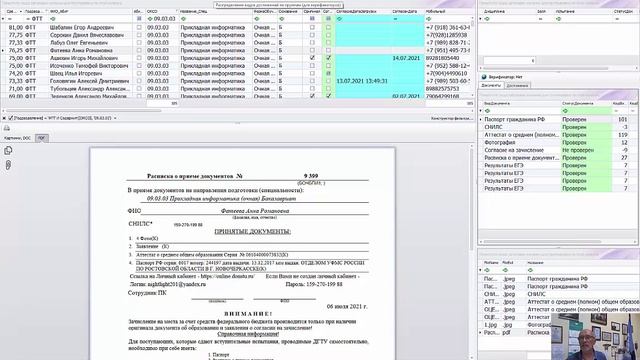640x360 pixels.
Task: Sort by the ВидДокумента column header
Action: pos(521,103)
